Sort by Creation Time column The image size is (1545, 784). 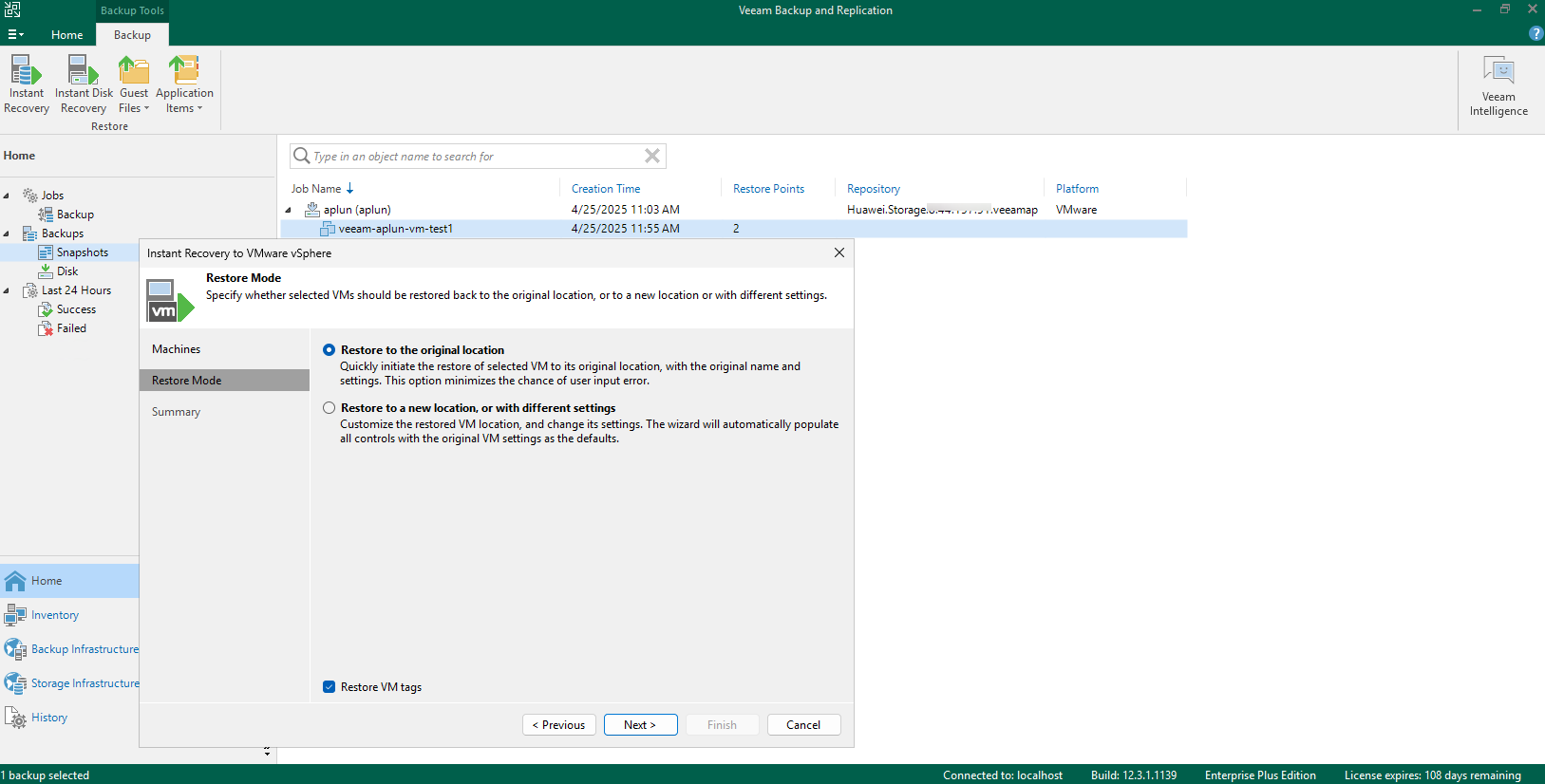click(x=606, y=189)
